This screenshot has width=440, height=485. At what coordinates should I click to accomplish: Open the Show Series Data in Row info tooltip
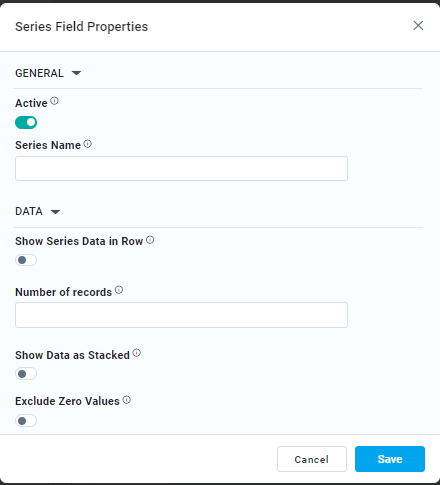coord(150,240)
